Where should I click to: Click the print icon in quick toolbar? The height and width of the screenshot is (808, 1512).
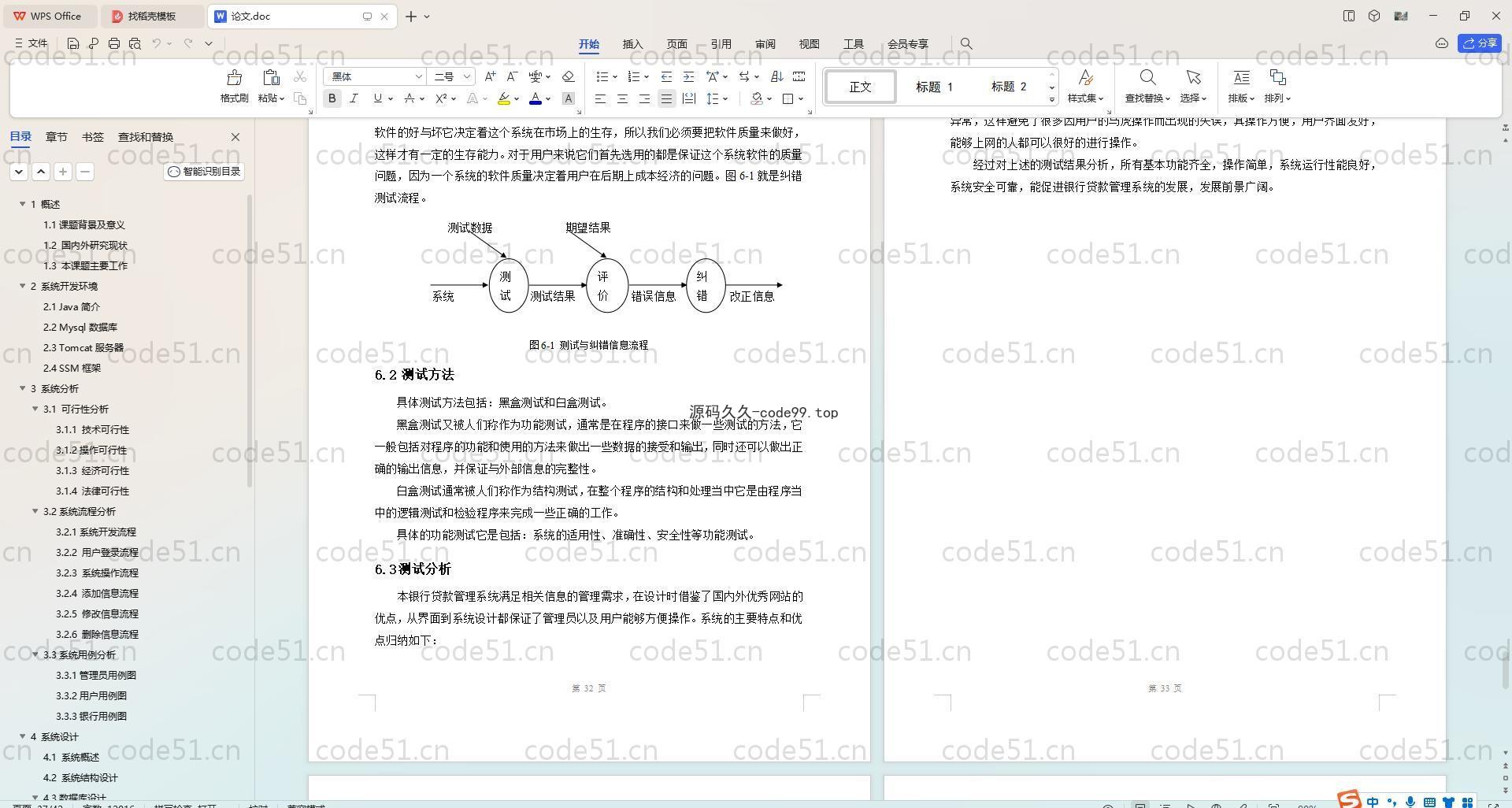point(114,43)
